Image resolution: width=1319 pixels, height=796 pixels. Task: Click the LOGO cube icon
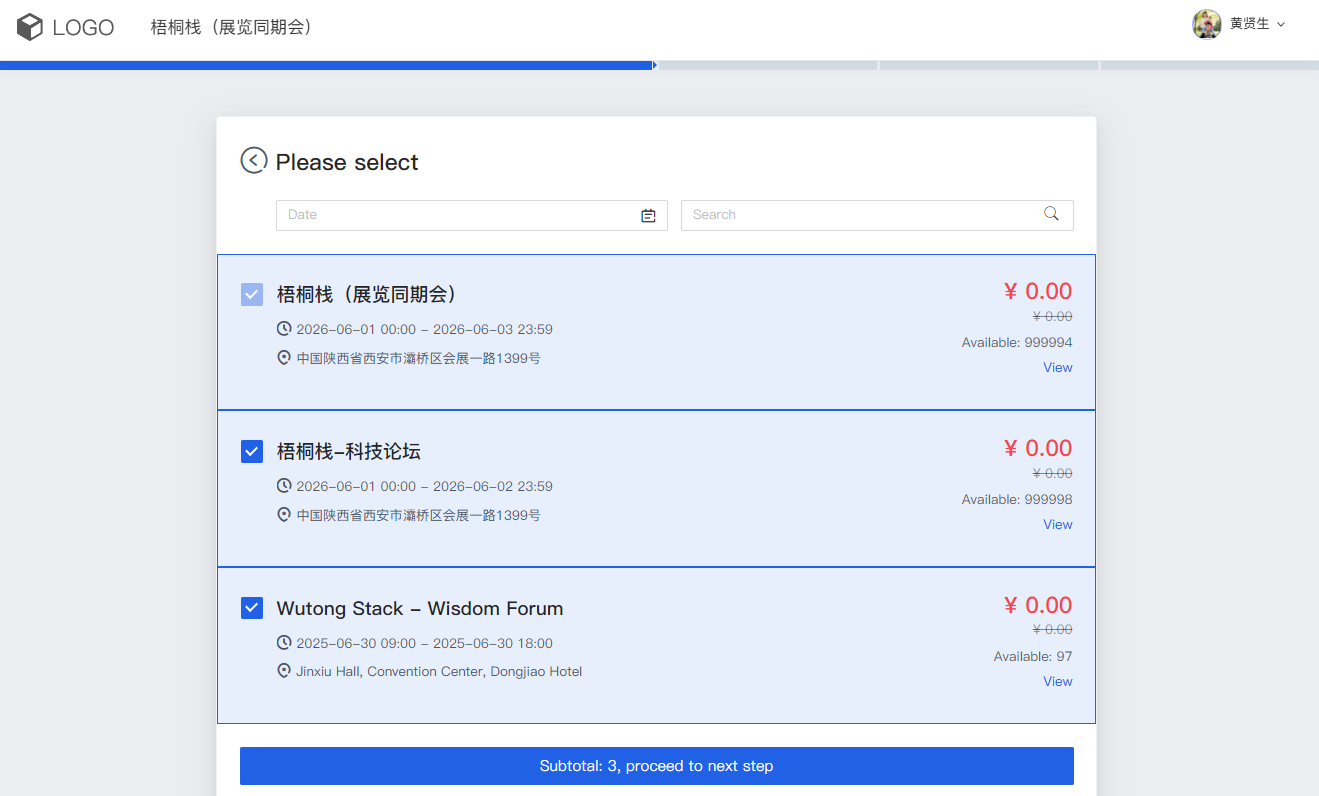click(30, 27)
